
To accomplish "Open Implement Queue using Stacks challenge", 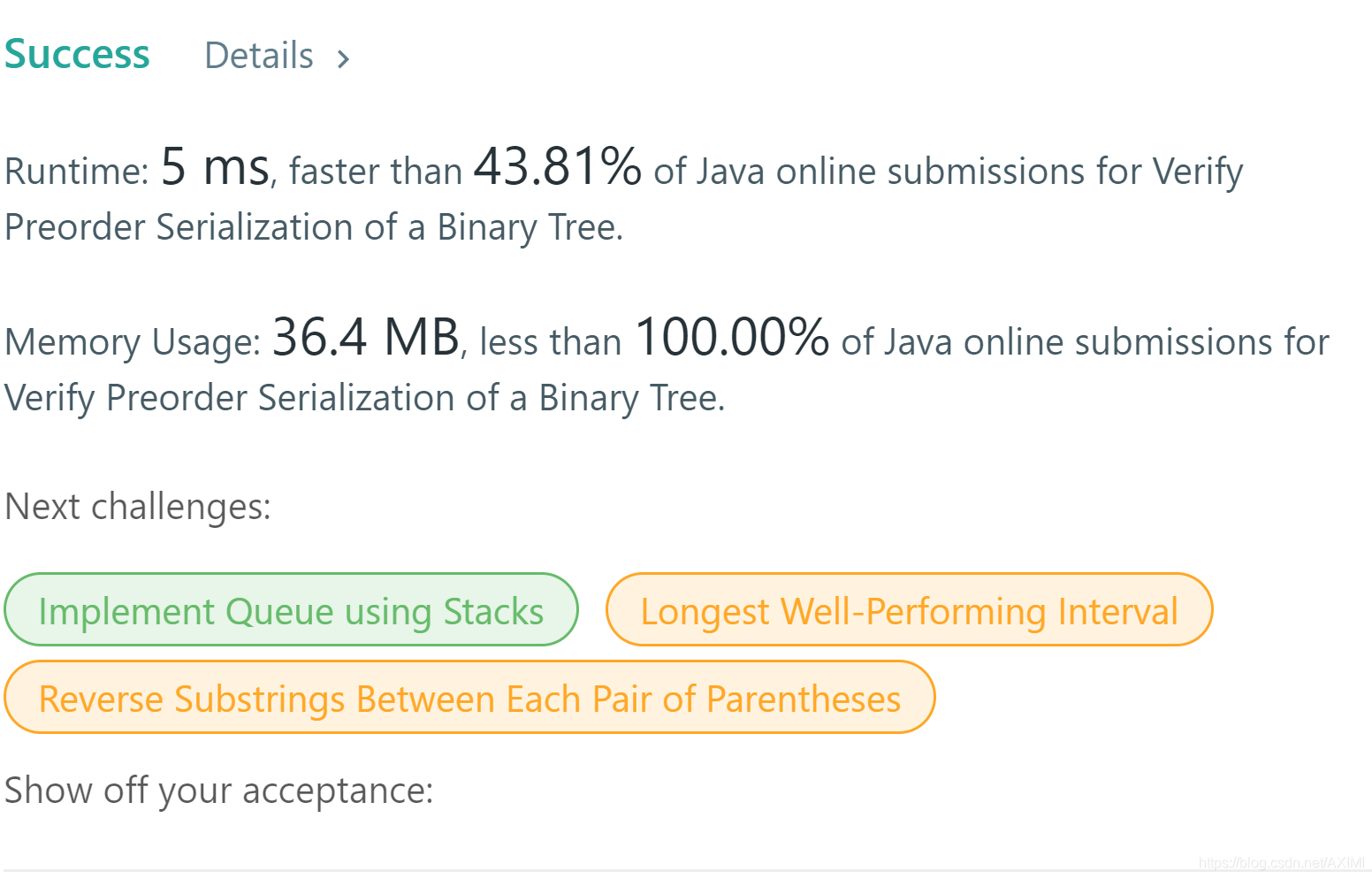I will (x=291, y=611).
